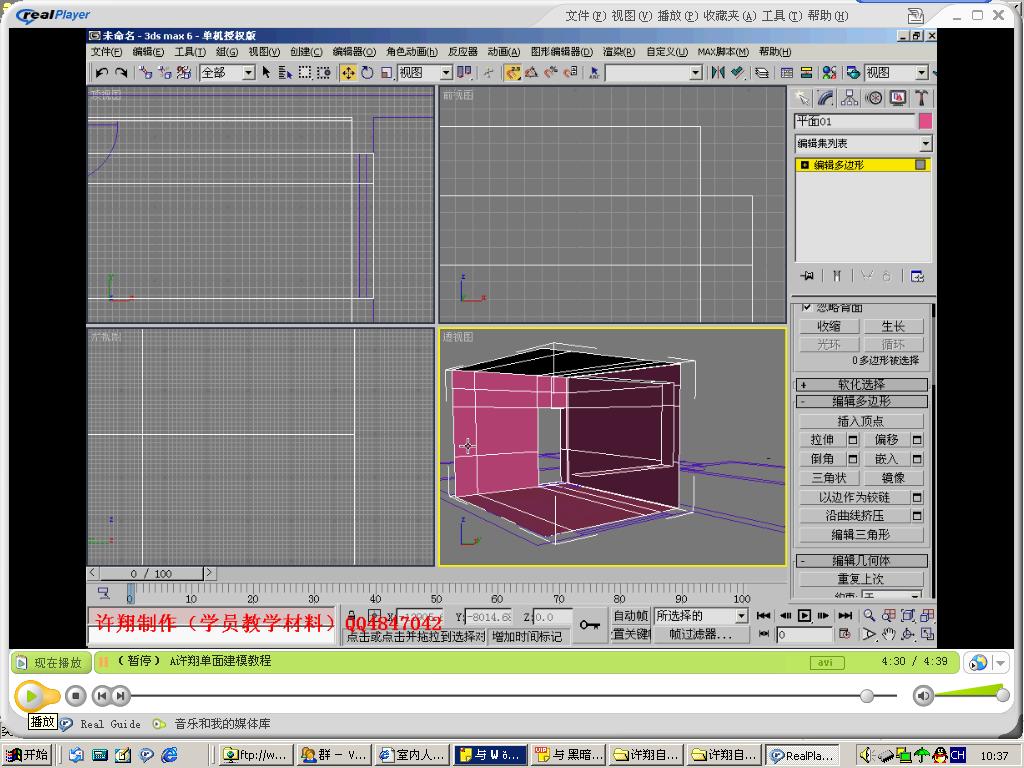1024x768 pixels.
Task: Open settings box next to 拉伸
Action: click(x=853, y=440)
